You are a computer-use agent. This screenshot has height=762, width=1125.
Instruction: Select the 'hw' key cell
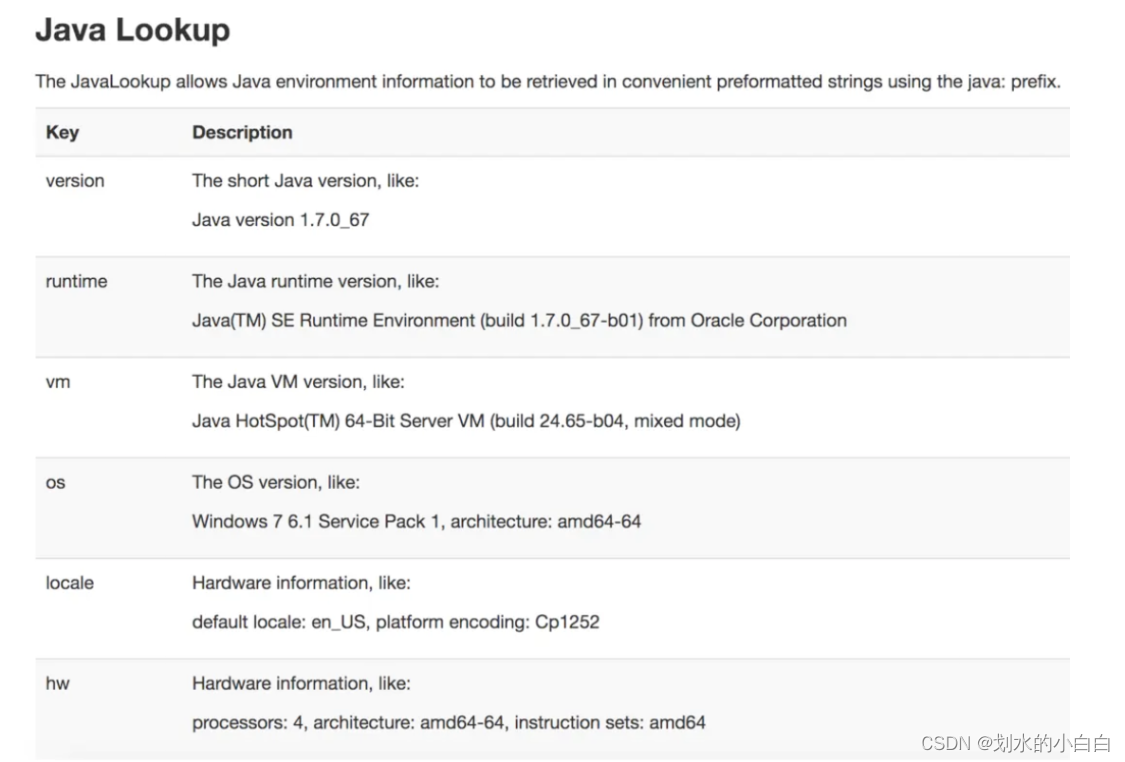point(58,683)
